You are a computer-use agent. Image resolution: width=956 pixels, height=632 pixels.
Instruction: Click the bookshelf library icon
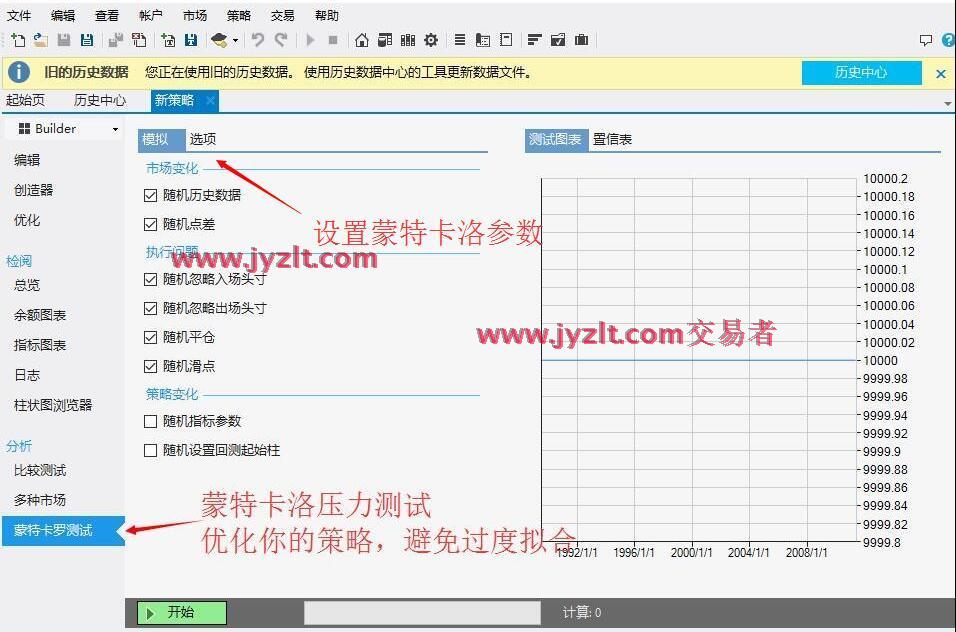coord(408,40)
